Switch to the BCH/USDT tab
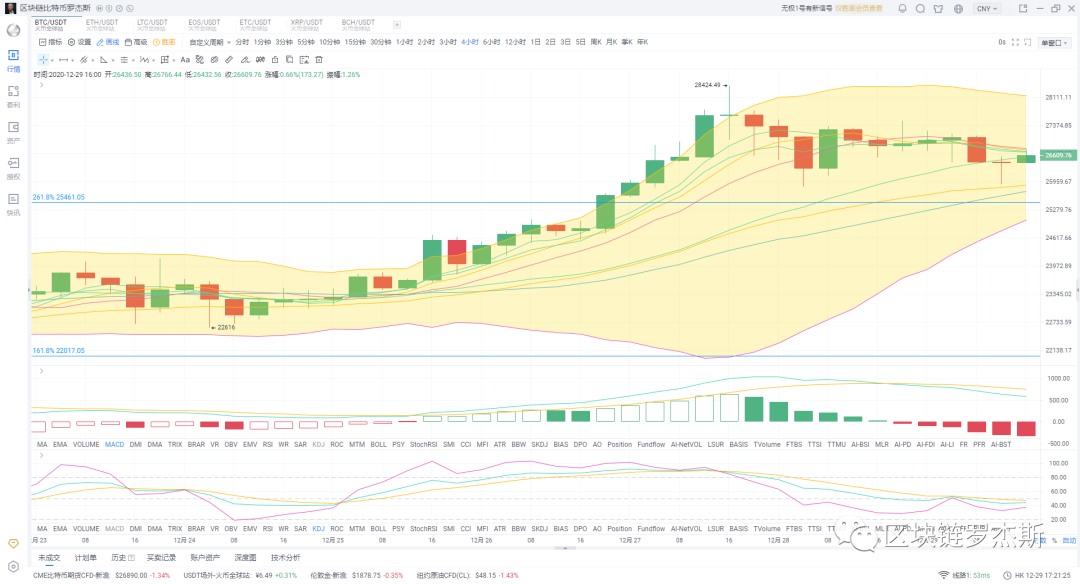The image size is (1080, 584). [358, 25]
